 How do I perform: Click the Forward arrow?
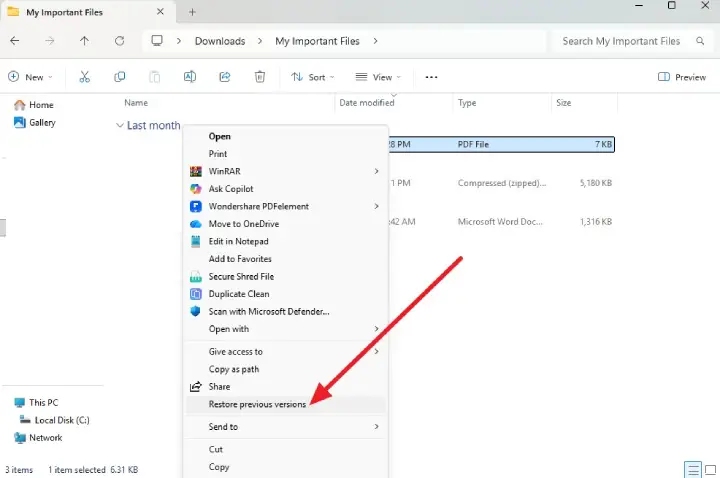point(50,41)
